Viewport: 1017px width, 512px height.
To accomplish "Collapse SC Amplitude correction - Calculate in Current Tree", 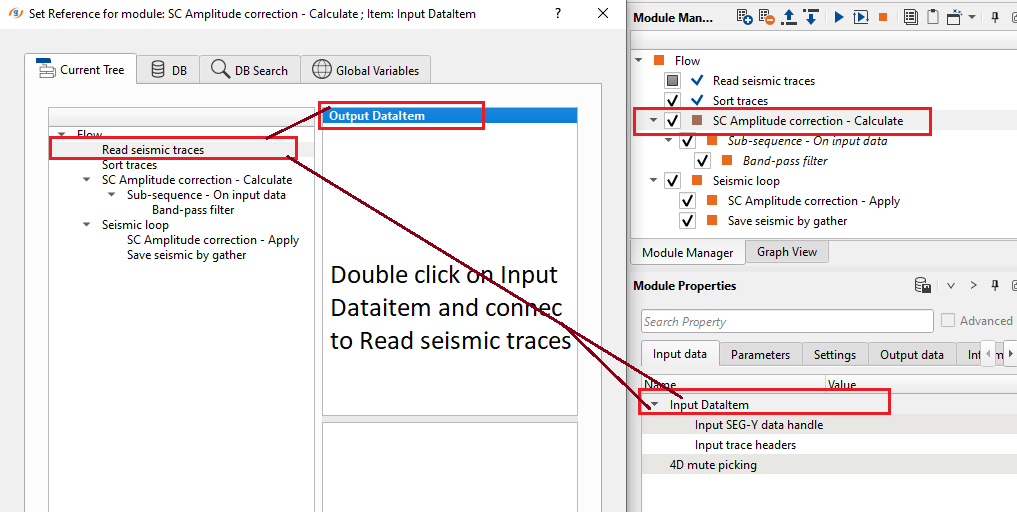I will (87, 180).
